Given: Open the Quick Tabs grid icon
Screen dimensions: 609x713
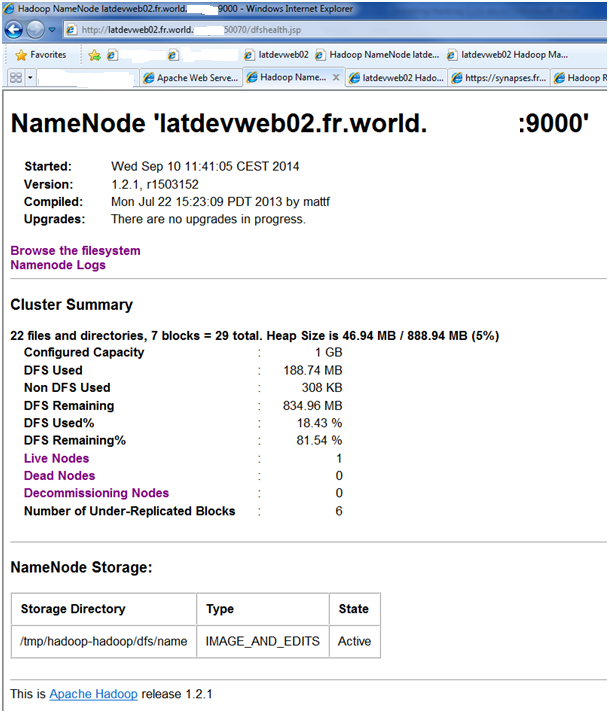Looking at the screenshot, I should pos(16,77).
